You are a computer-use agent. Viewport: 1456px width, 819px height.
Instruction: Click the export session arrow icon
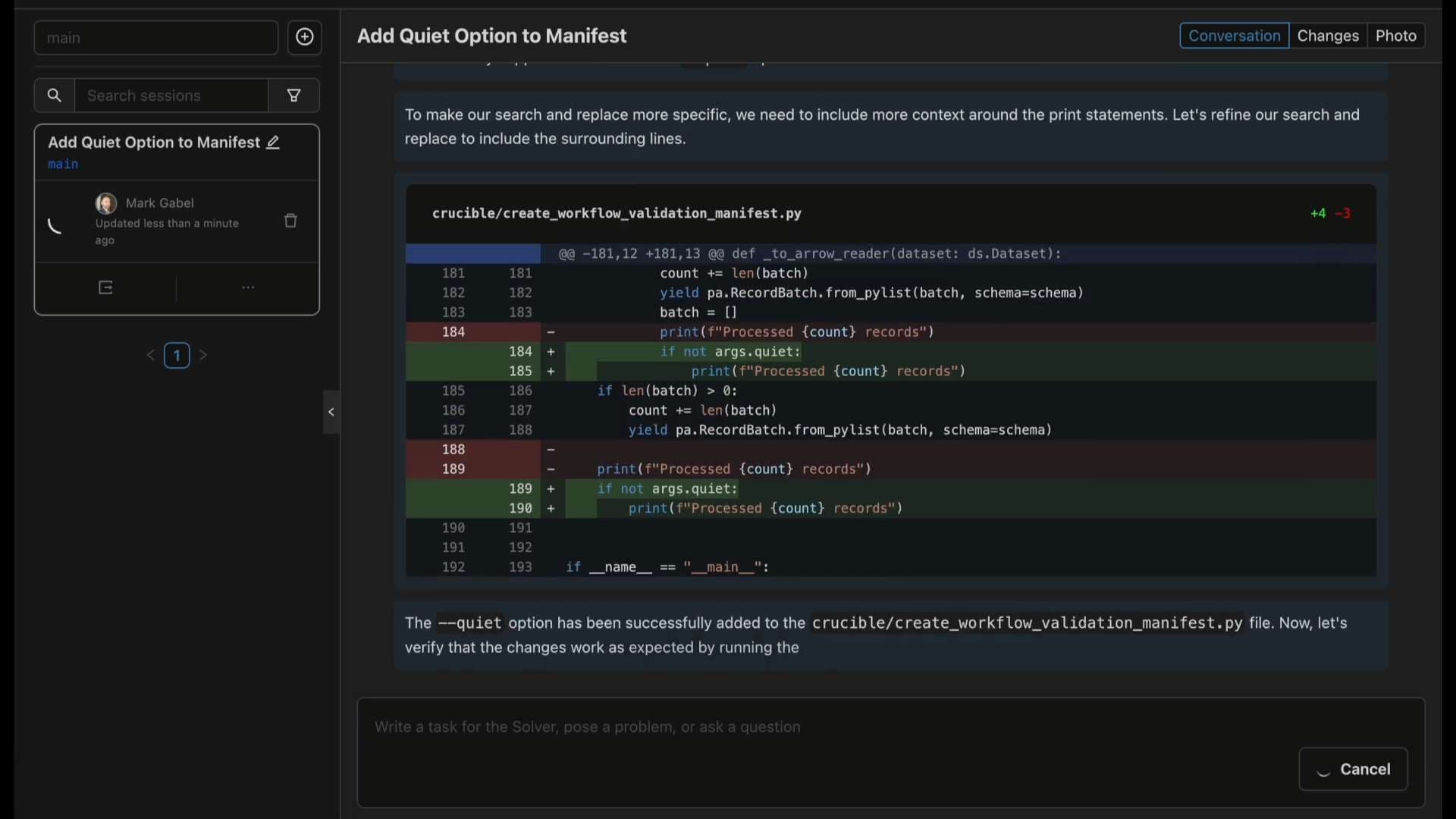point(105,287)
